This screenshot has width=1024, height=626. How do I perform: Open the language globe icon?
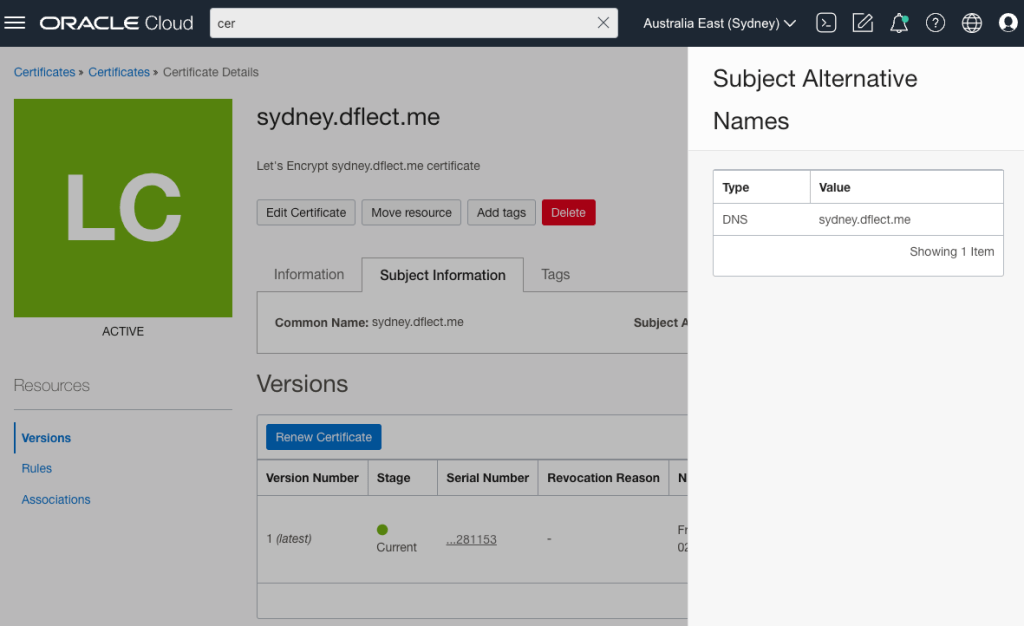[971, 23]
